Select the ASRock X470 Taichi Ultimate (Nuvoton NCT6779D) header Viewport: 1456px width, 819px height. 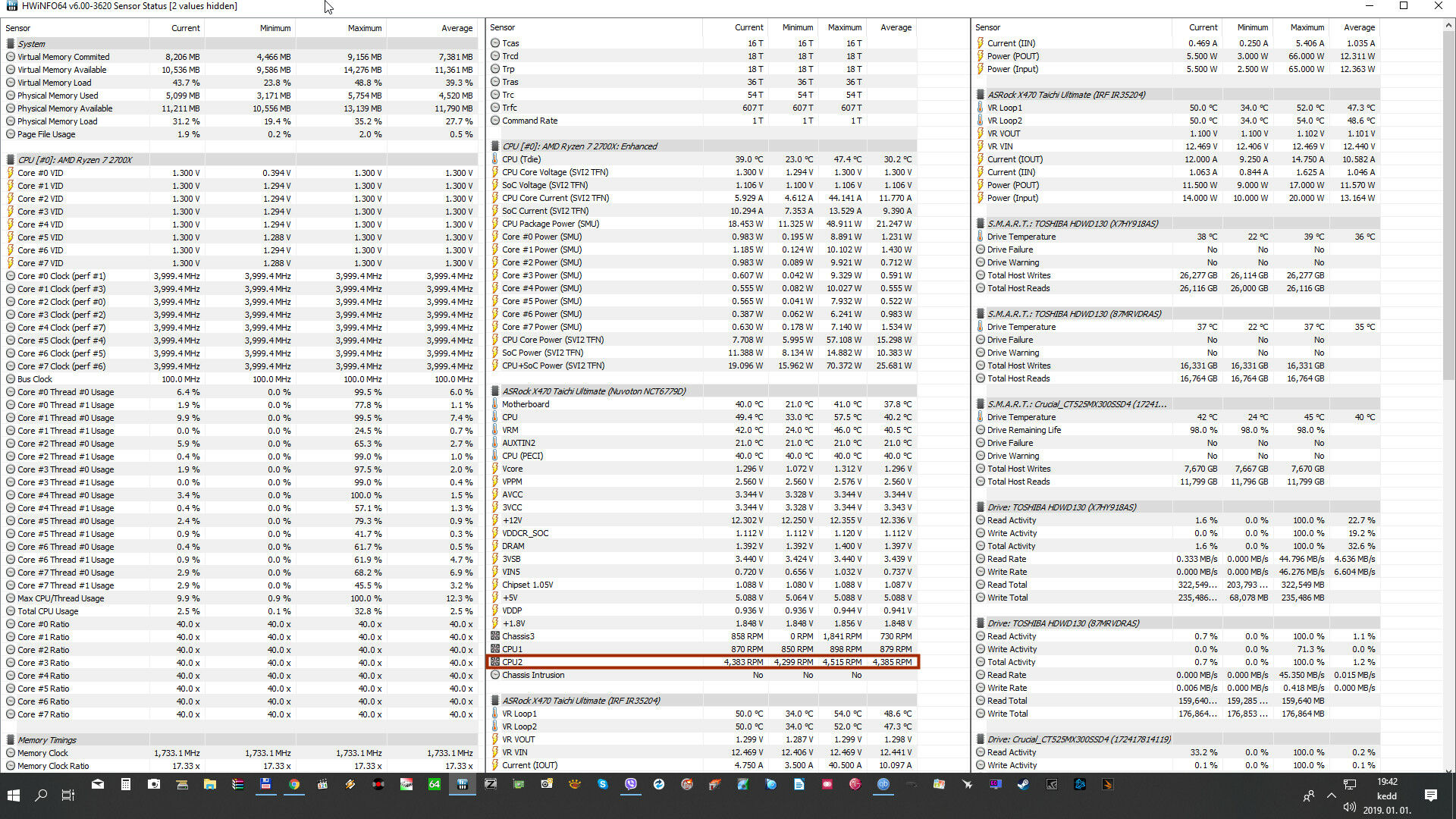(x=701, y=391)
